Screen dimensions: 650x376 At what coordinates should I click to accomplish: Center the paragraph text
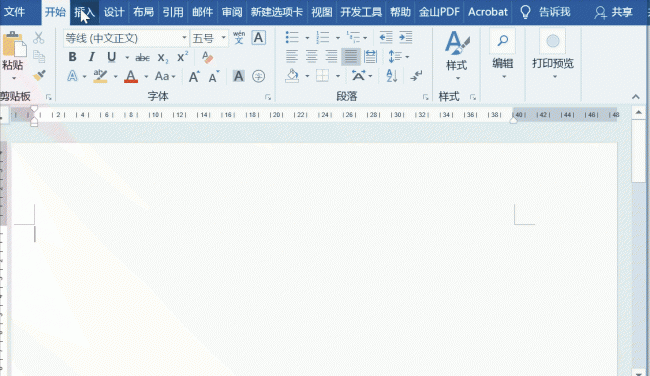click(311, 56)
